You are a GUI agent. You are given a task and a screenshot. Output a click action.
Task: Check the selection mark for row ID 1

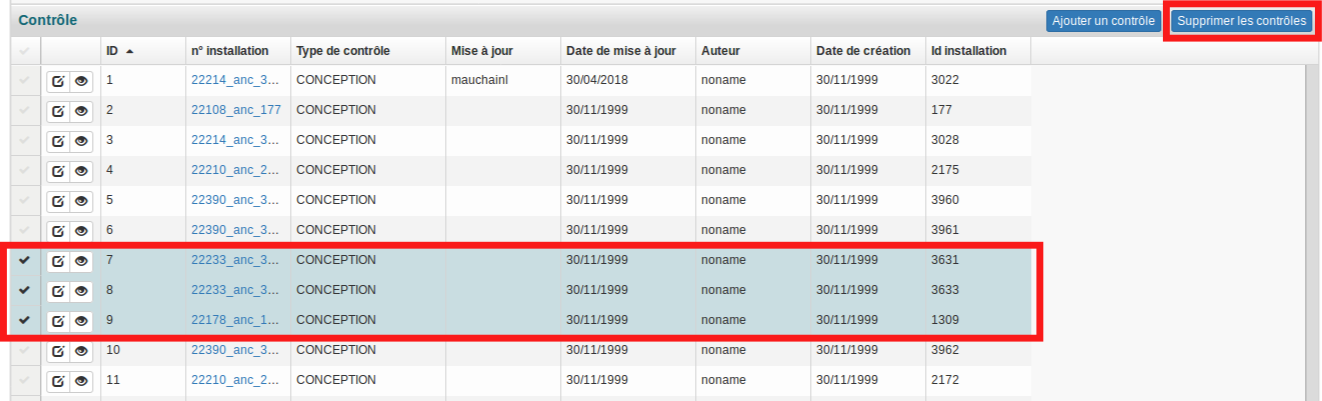(x=25, y=80)
